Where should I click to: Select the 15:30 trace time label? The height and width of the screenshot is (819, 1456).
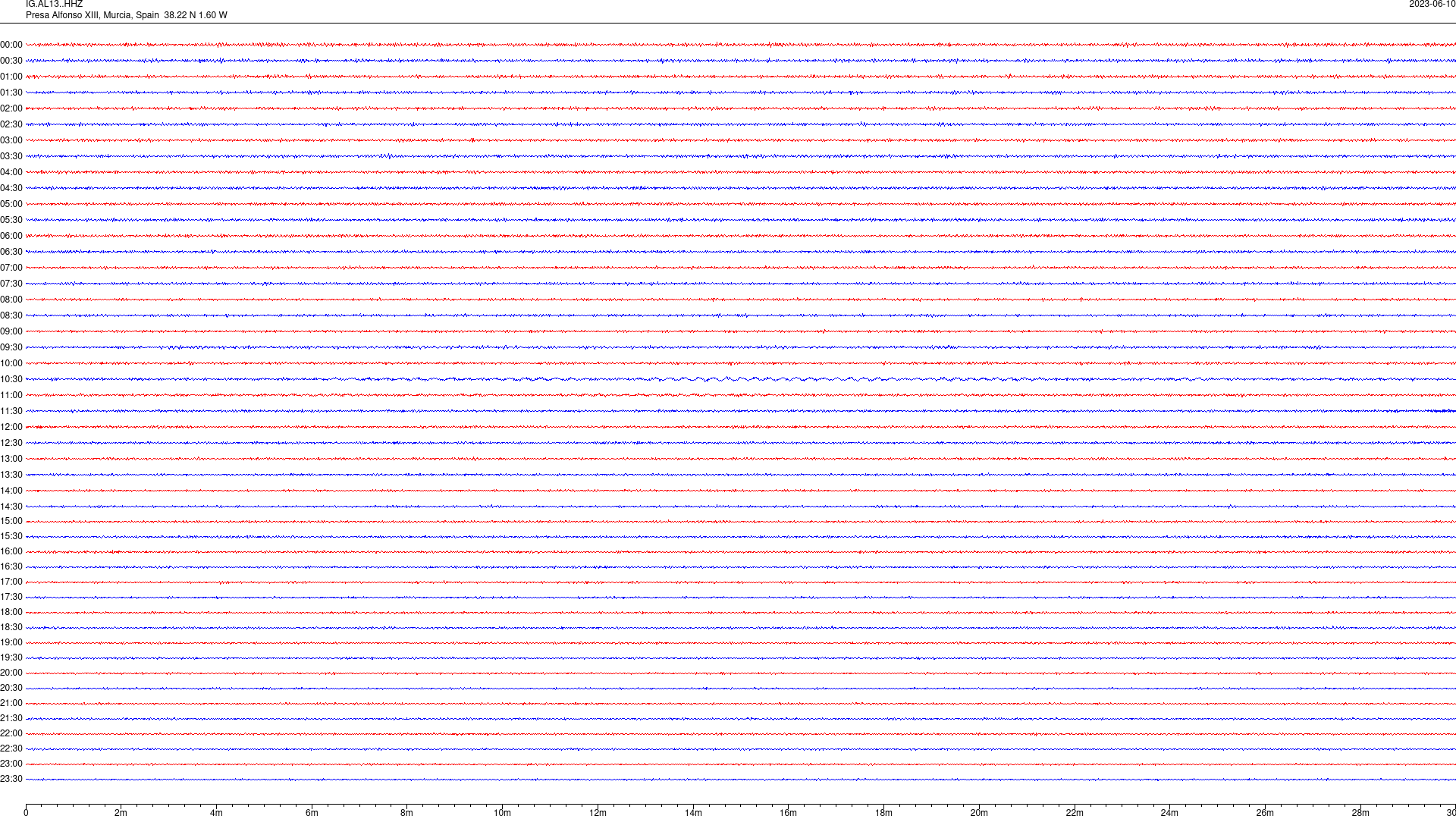(x=11, y=536)
